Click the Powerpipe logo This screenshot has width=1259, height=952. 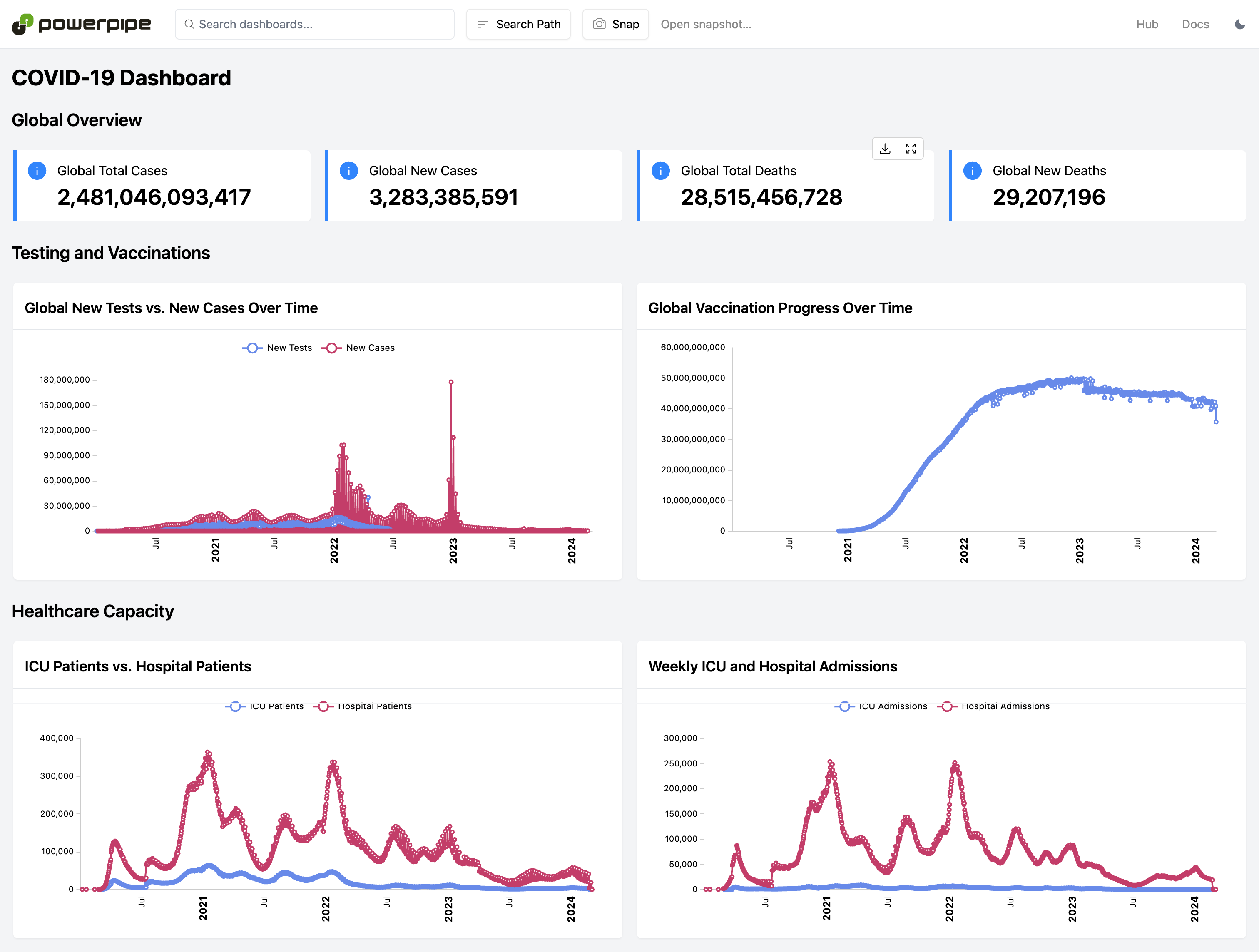pos(81,24)
